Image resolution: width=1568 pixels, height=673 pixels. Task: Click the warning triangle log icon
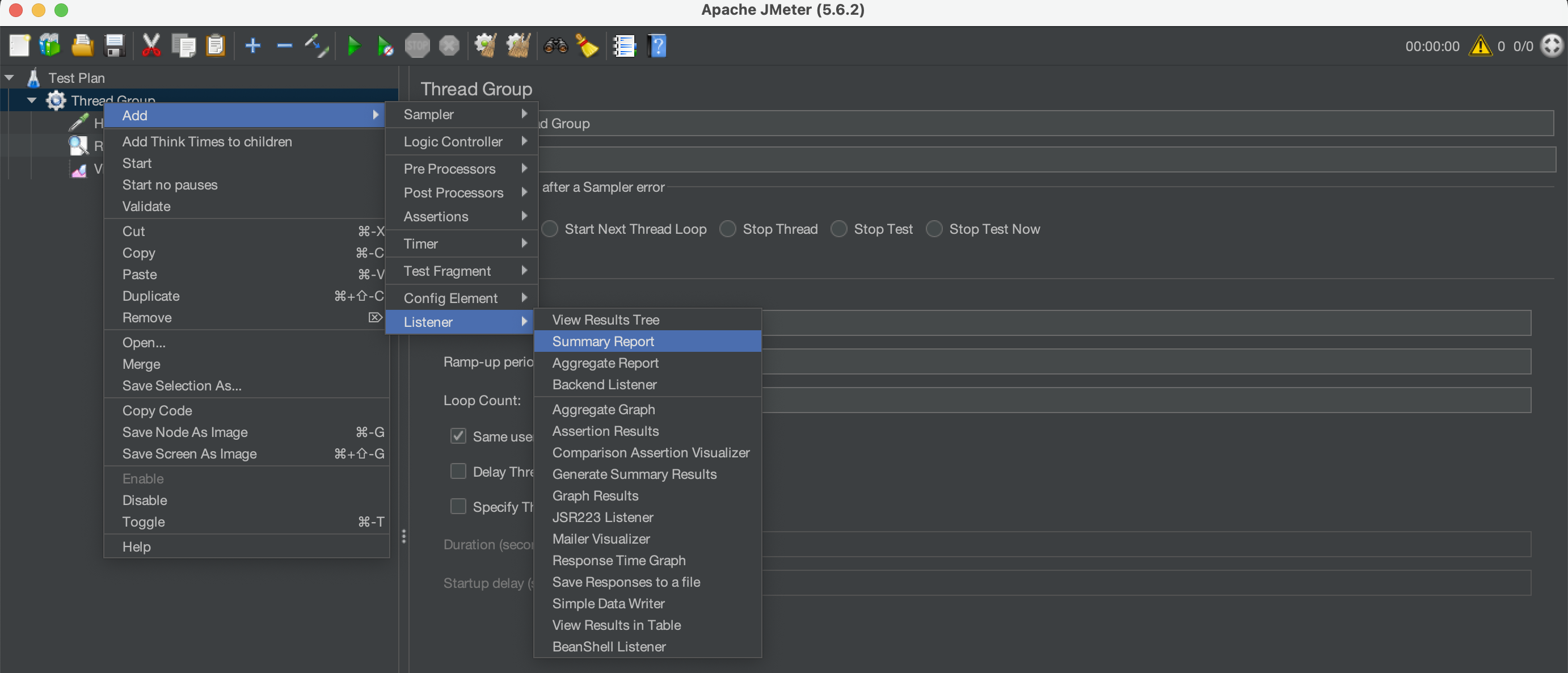pos(1480,47)
